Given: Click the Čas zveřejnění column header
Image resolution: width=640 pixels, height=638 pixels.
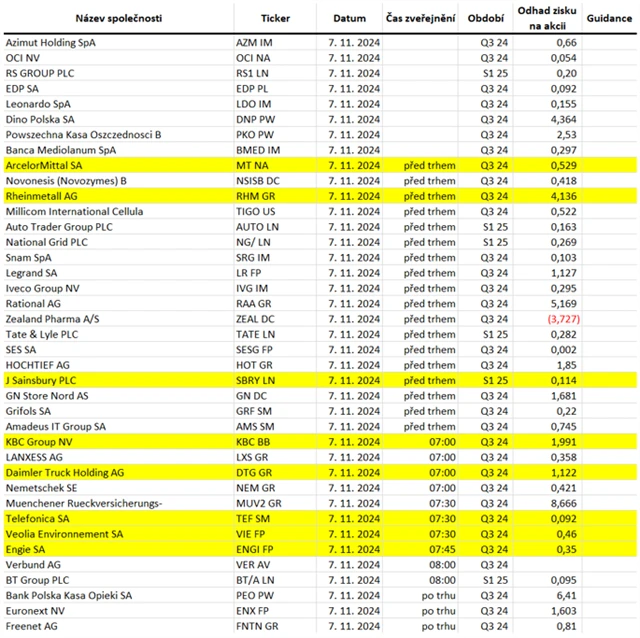Looking at the screenshot, I should pos(420,18).
